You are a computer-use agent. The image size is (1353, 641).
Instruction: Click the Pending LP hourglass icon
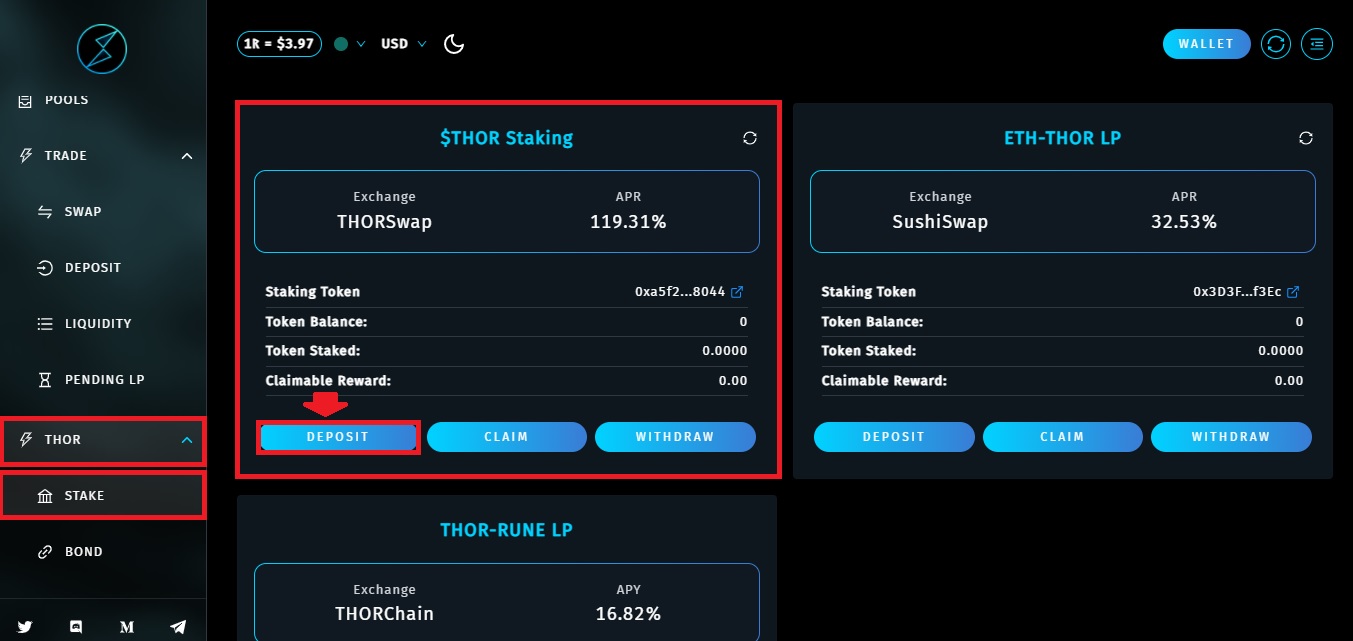tap(45, 380)
